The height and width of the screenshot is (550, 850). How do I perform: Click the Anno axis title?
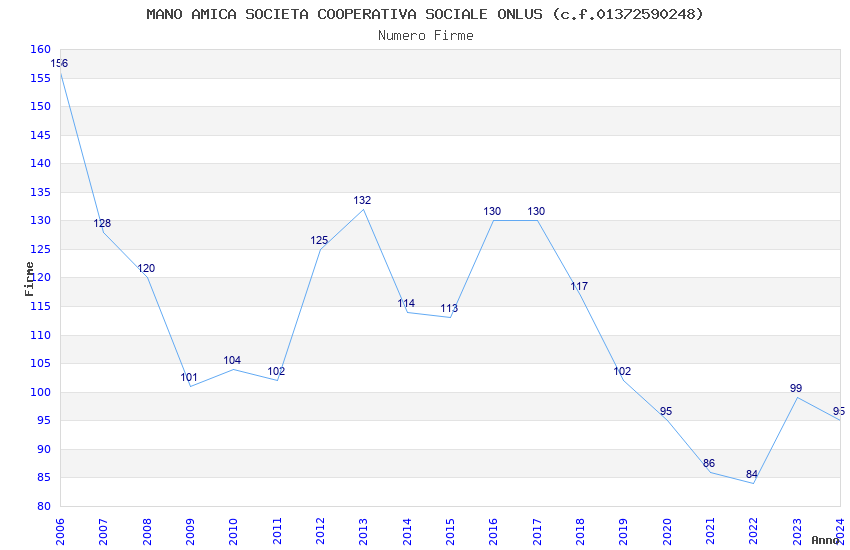[825, 540]
